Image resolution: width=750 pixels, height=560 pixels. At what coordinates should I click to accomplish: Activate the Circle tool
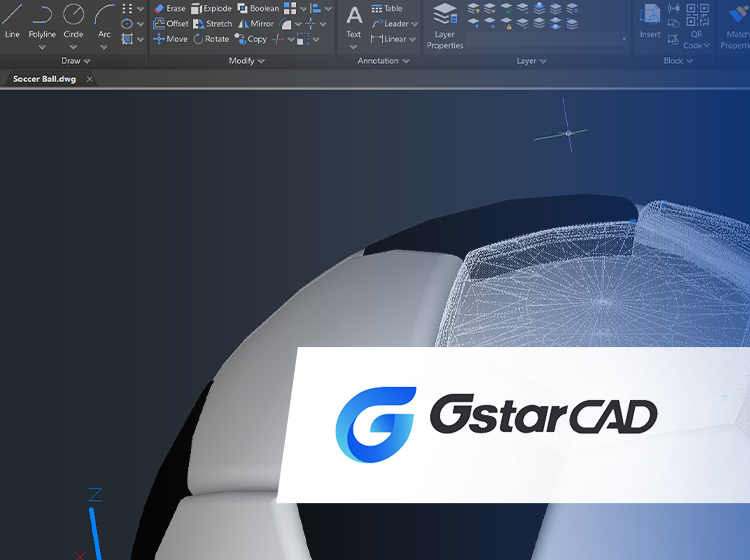[x=73, y=19]
